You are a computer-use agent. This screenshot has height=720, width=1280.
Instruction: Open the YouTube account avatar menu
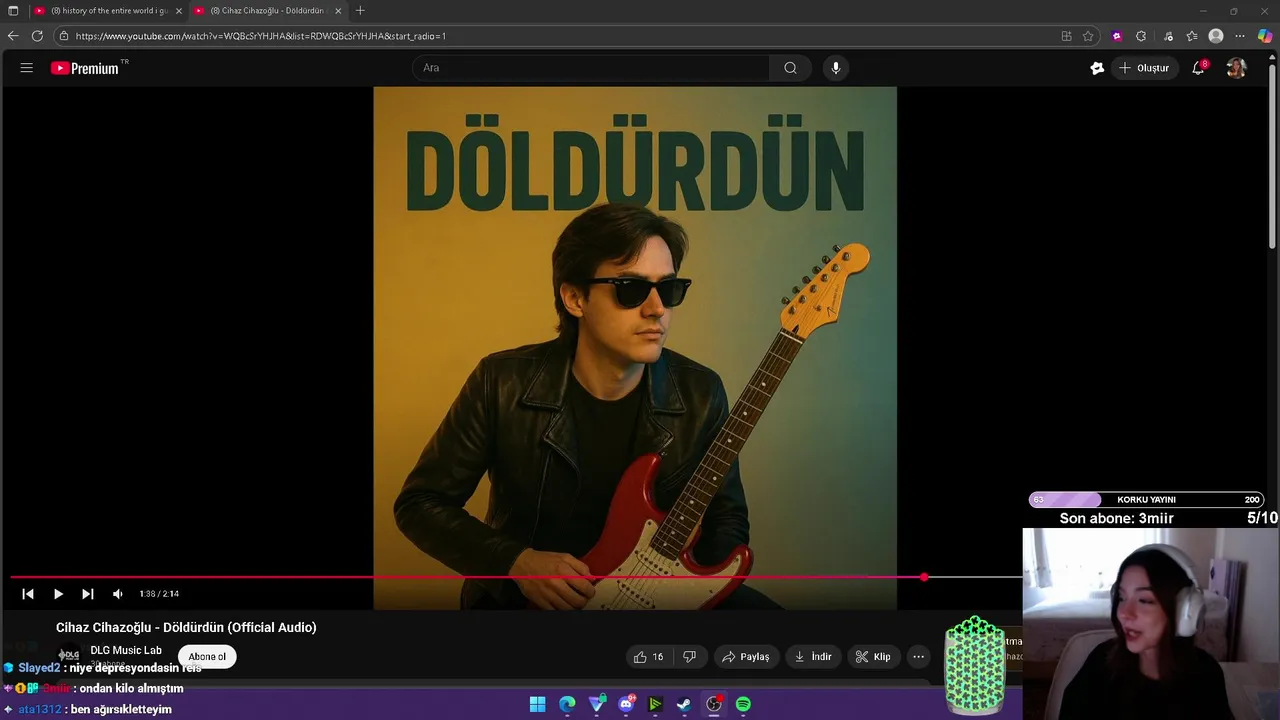pyautogui.click(x=1236, y=68)
